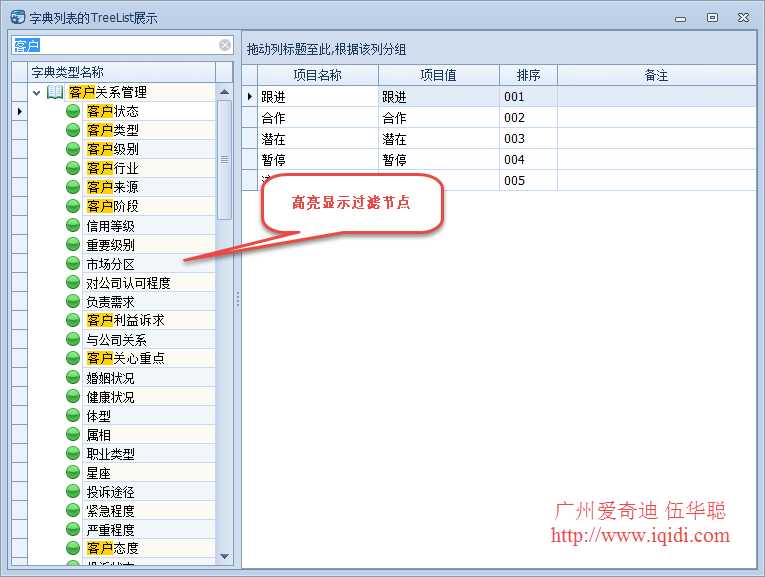The height and width of the screenshot is (577, 765).
Task: Click the tree scrollbar down arrow
Action: tap(224, 556)
